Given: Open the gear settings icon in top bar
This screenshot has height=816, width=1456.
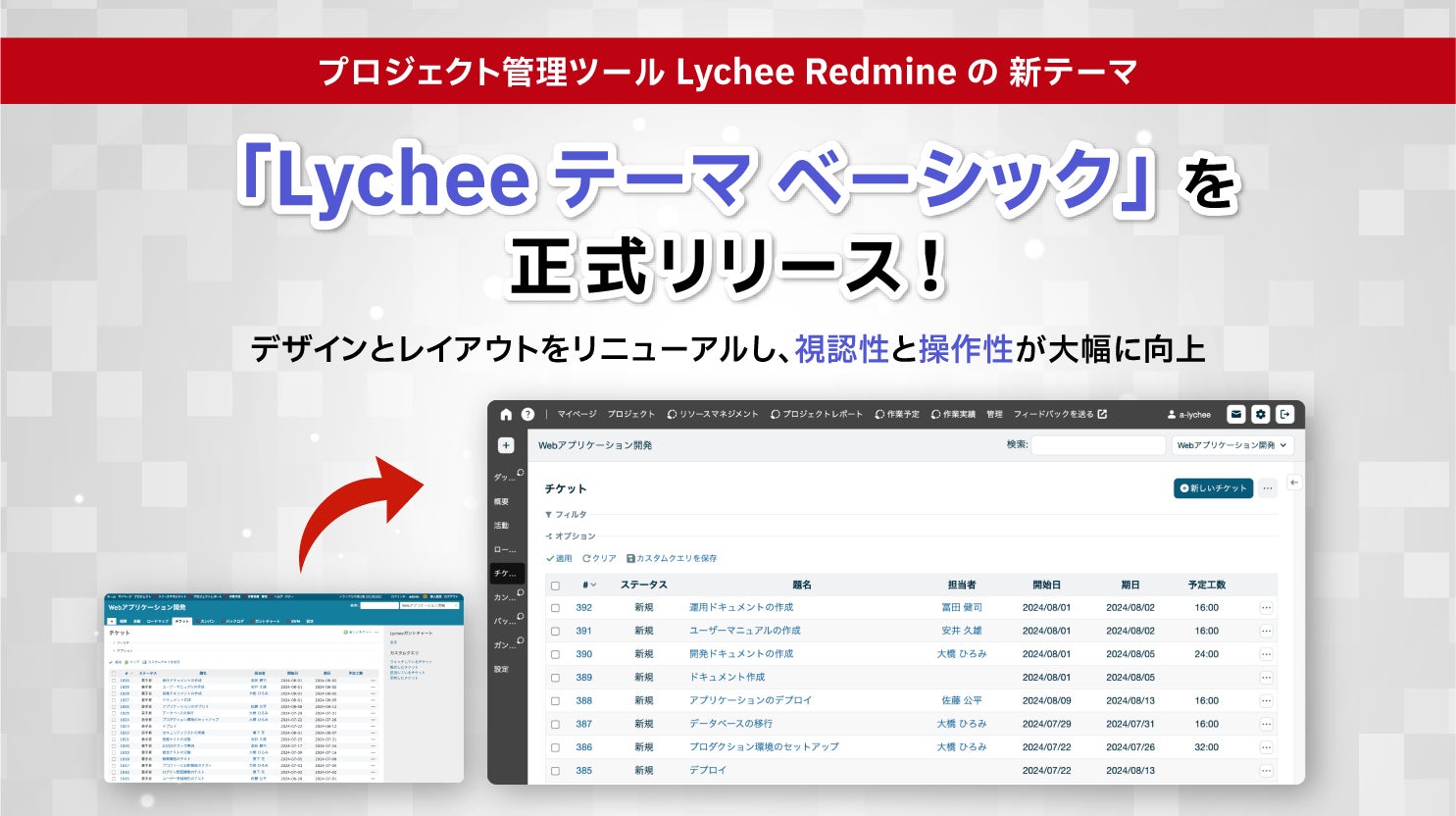Looking at the screenshot, I should pos(1261,414).
